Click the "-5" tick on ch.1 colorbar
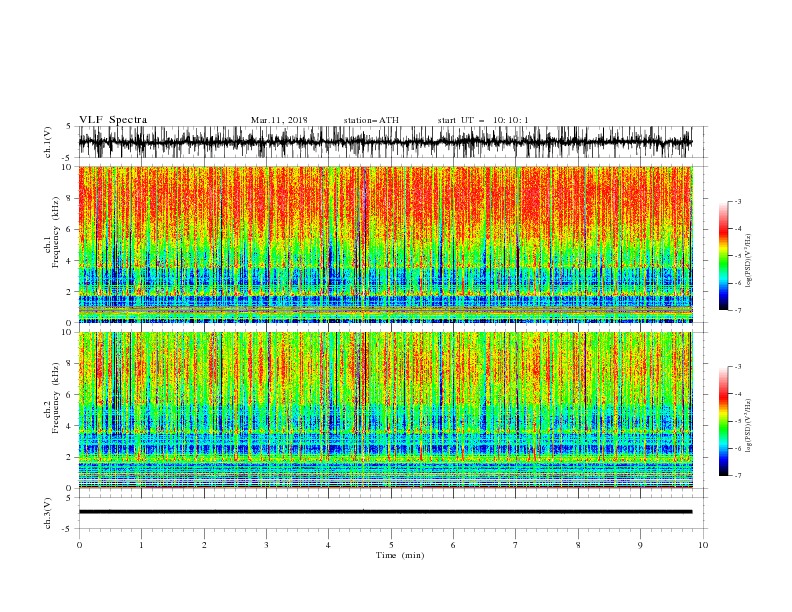The width and height of the screenshot is (792, 612). tap(737, 256)
